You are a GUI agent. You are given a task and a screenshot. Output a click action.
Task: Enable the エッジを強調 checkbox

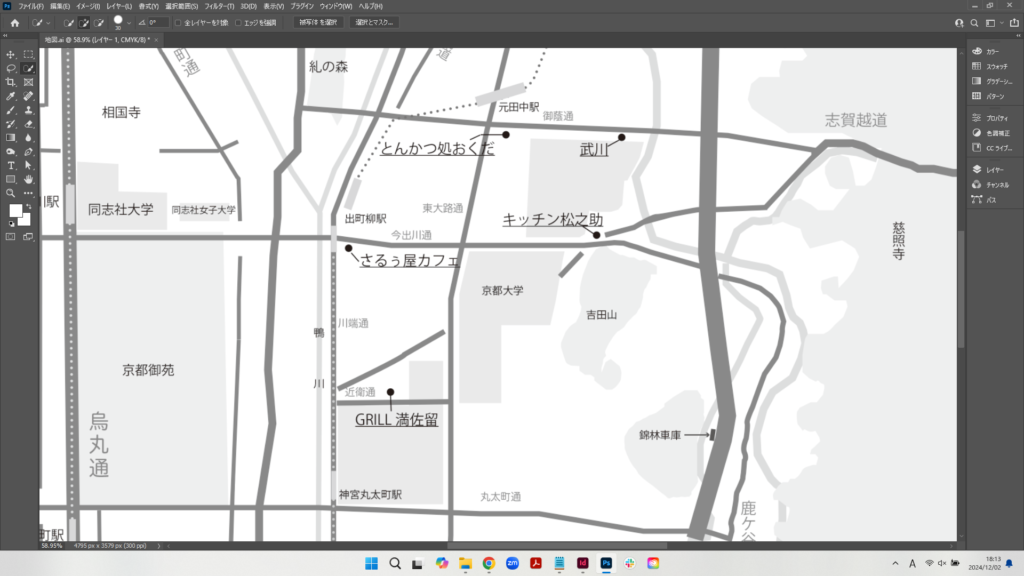[x=238, y=22]
